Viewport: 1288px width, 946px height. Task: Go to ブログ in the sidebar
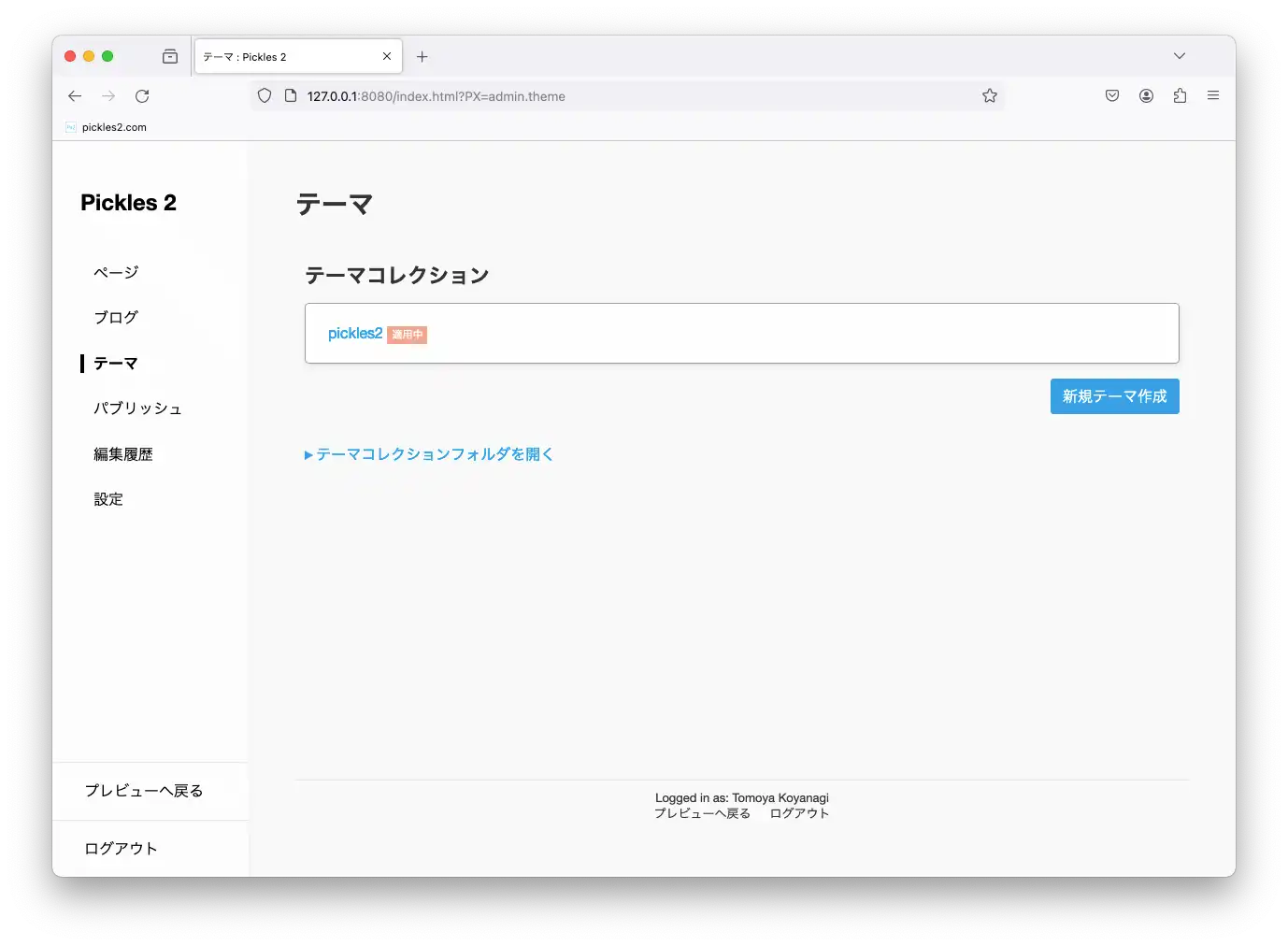(x=116, y=318)
